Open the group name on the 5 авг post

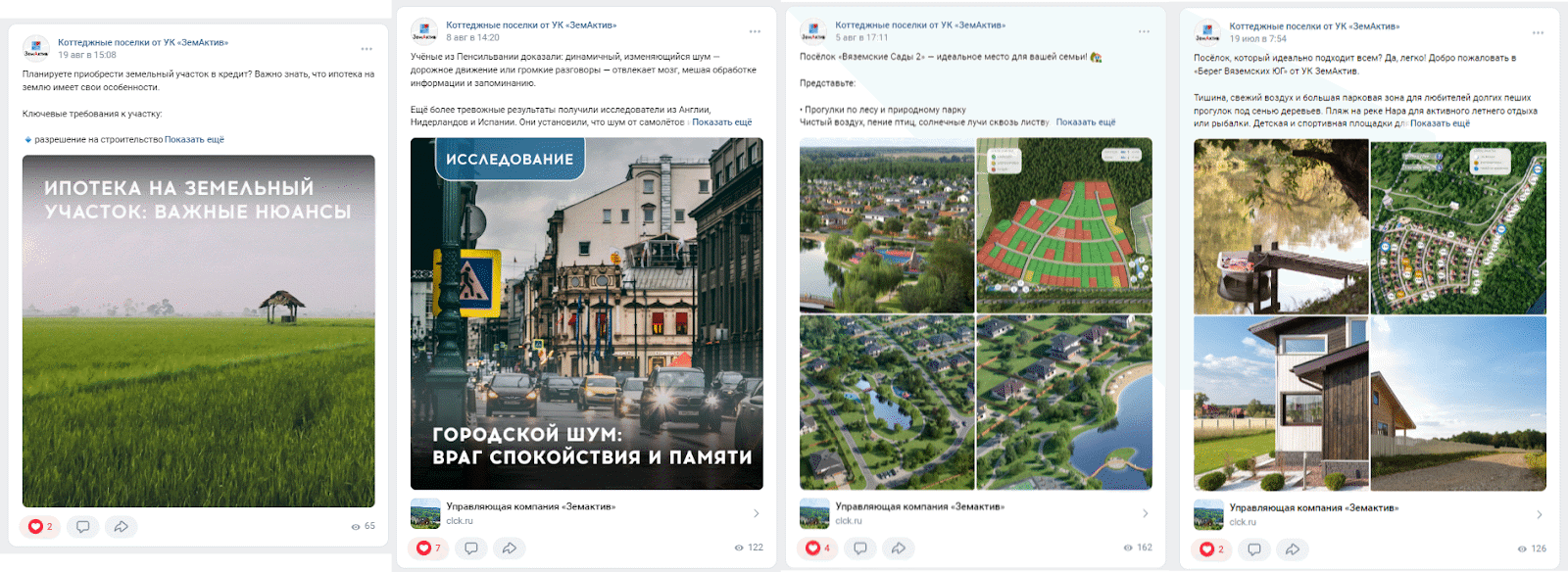pyautogui.click(x=919, y=25)
